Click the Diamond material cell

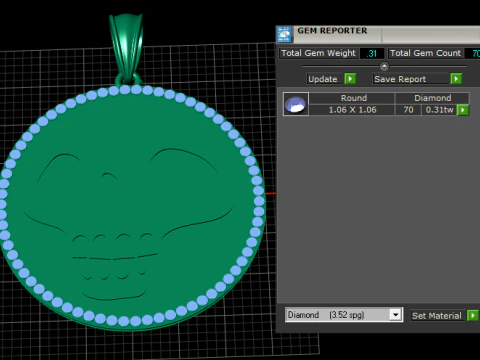tap(432, 98)
